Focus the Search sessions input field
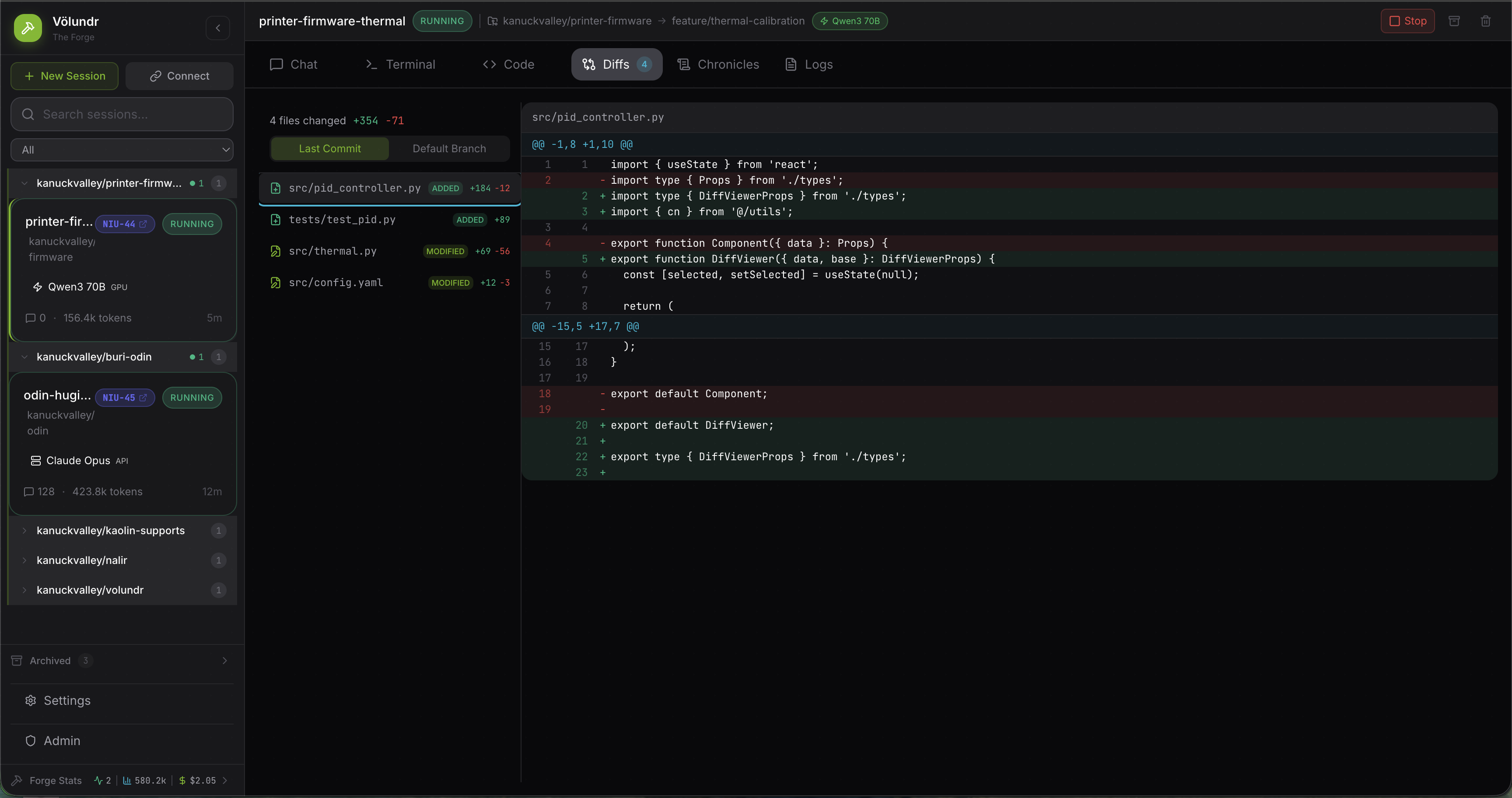This screenshot has height=798, width=1512. tap(129, 115)
